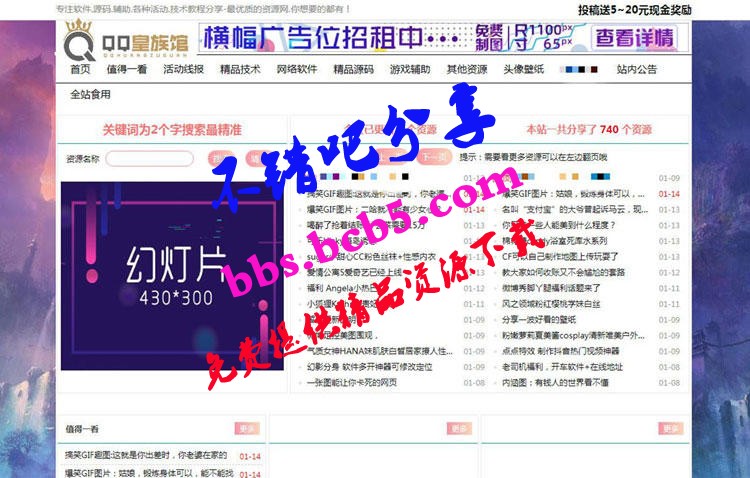Open 分享一波好看的壁纸 article
Viewport: 750px width, 478px height.
tap(539, 320)
